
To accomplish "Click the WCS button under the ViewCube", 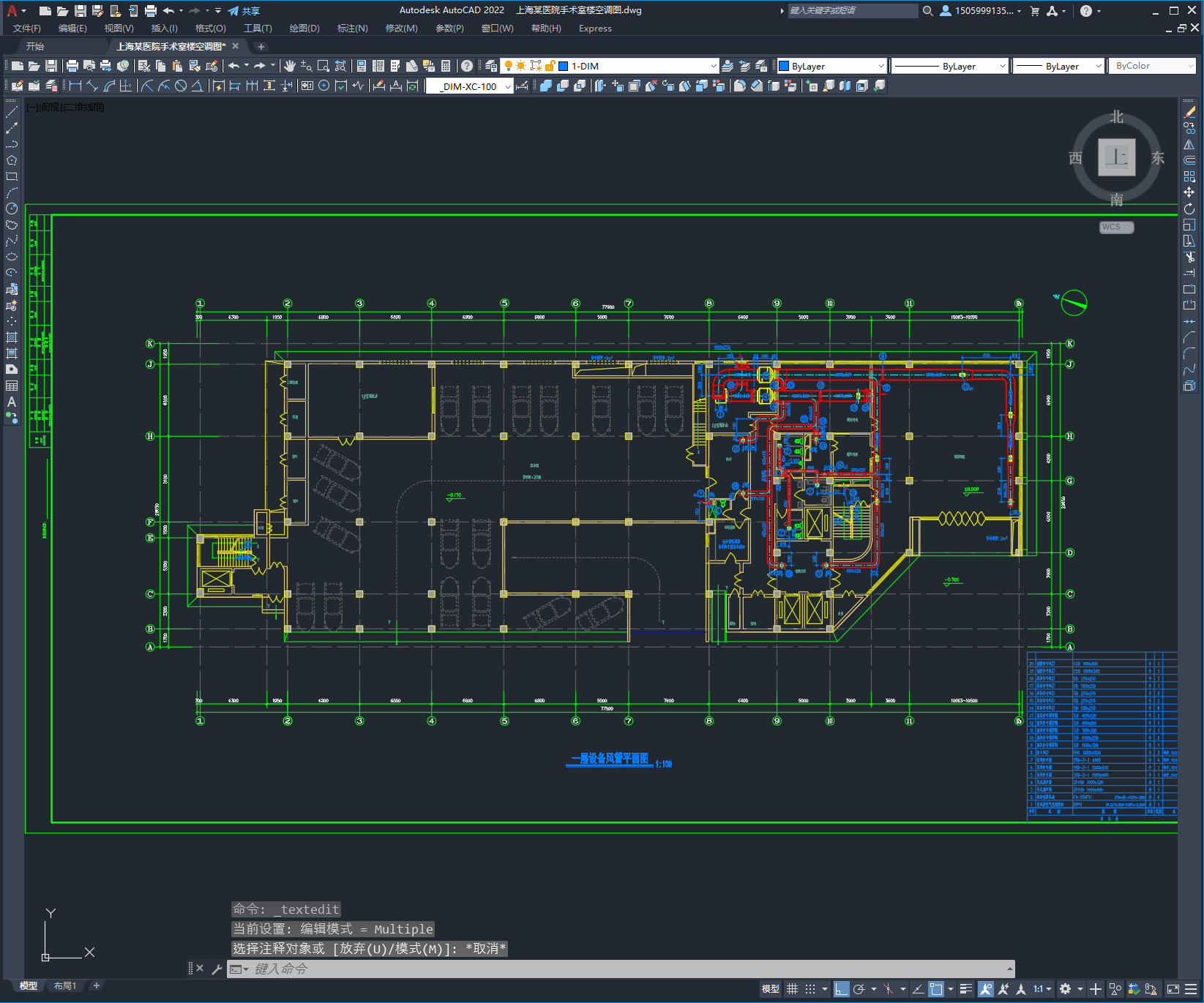I will point(1116,227).
